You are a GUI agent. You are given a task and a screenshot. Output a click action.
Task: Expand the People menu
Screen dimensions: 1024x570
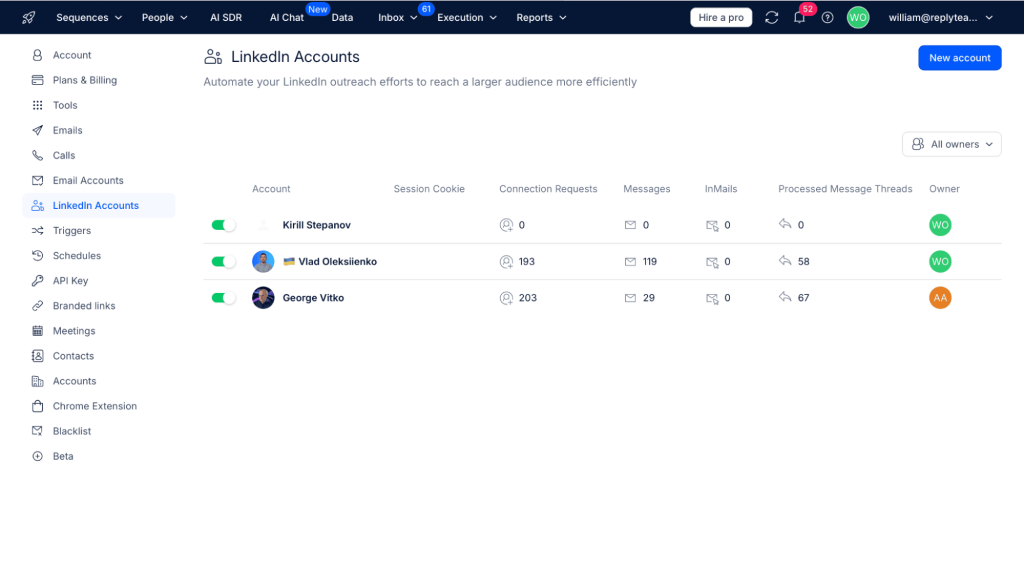[165, 18]
